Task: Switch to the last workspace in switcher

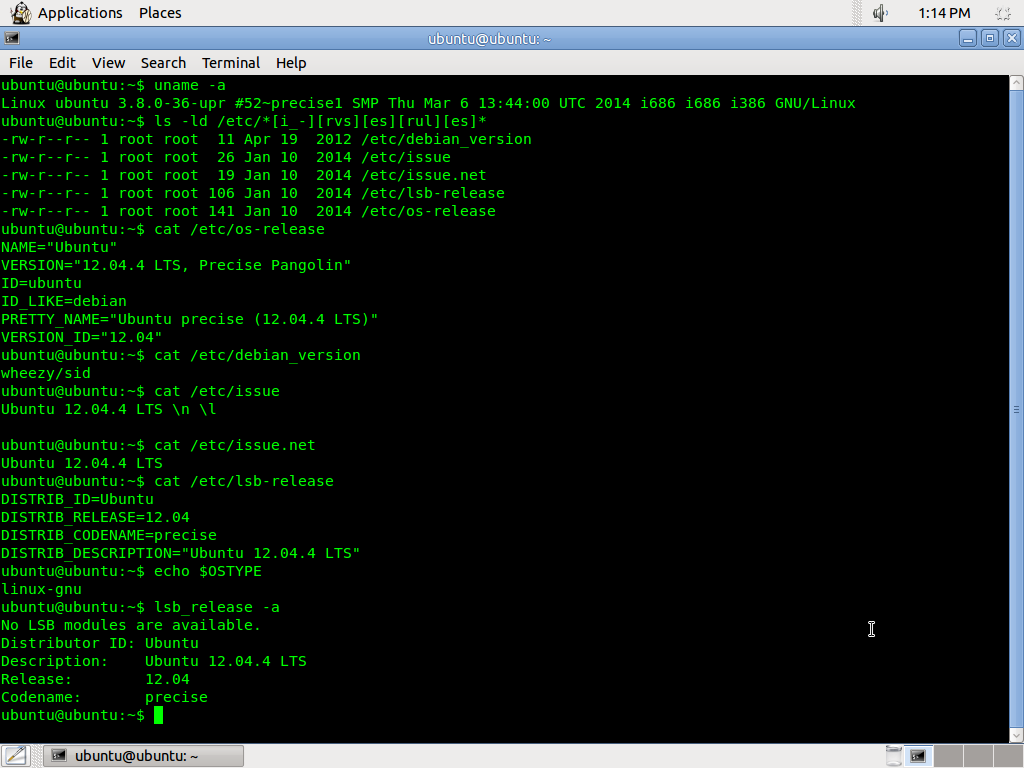Action: (1008, 756)
